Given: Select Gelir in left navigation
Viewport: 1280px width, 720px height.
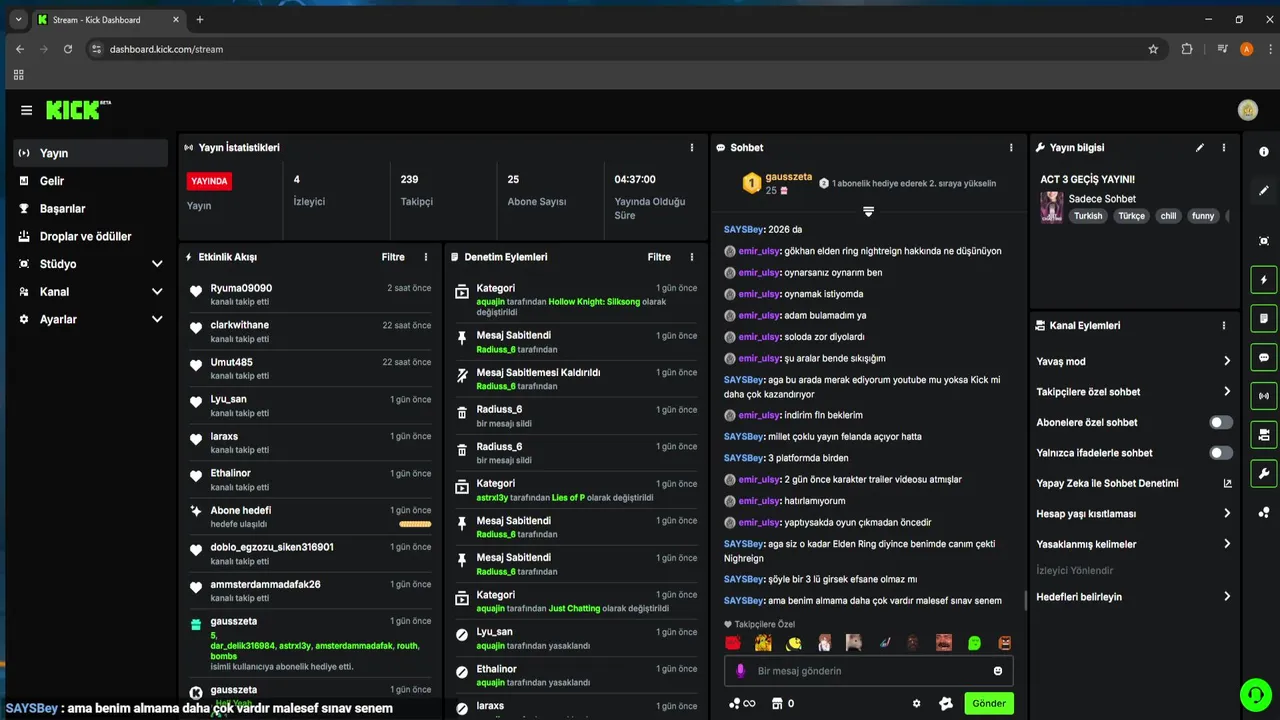Looking at the screenshot, I should [x=90, y=181].
